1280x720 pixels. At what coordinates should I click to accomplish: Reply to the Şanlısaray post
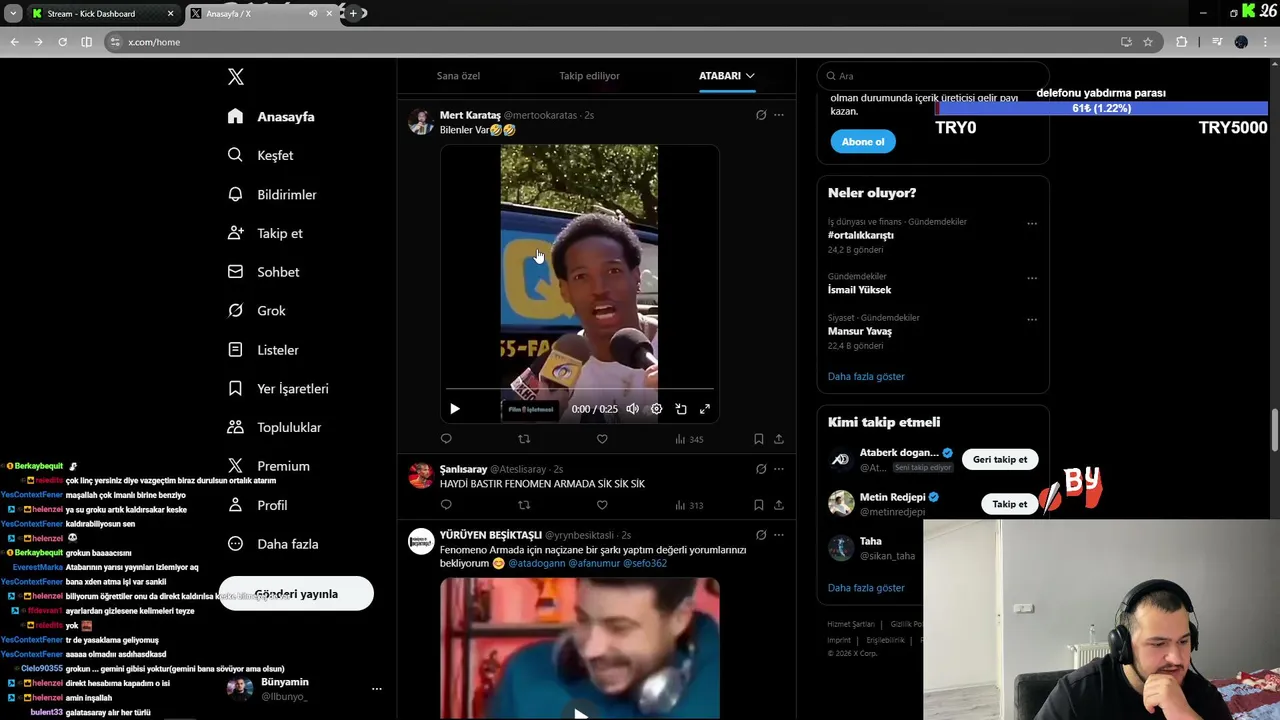click(446, 505)
